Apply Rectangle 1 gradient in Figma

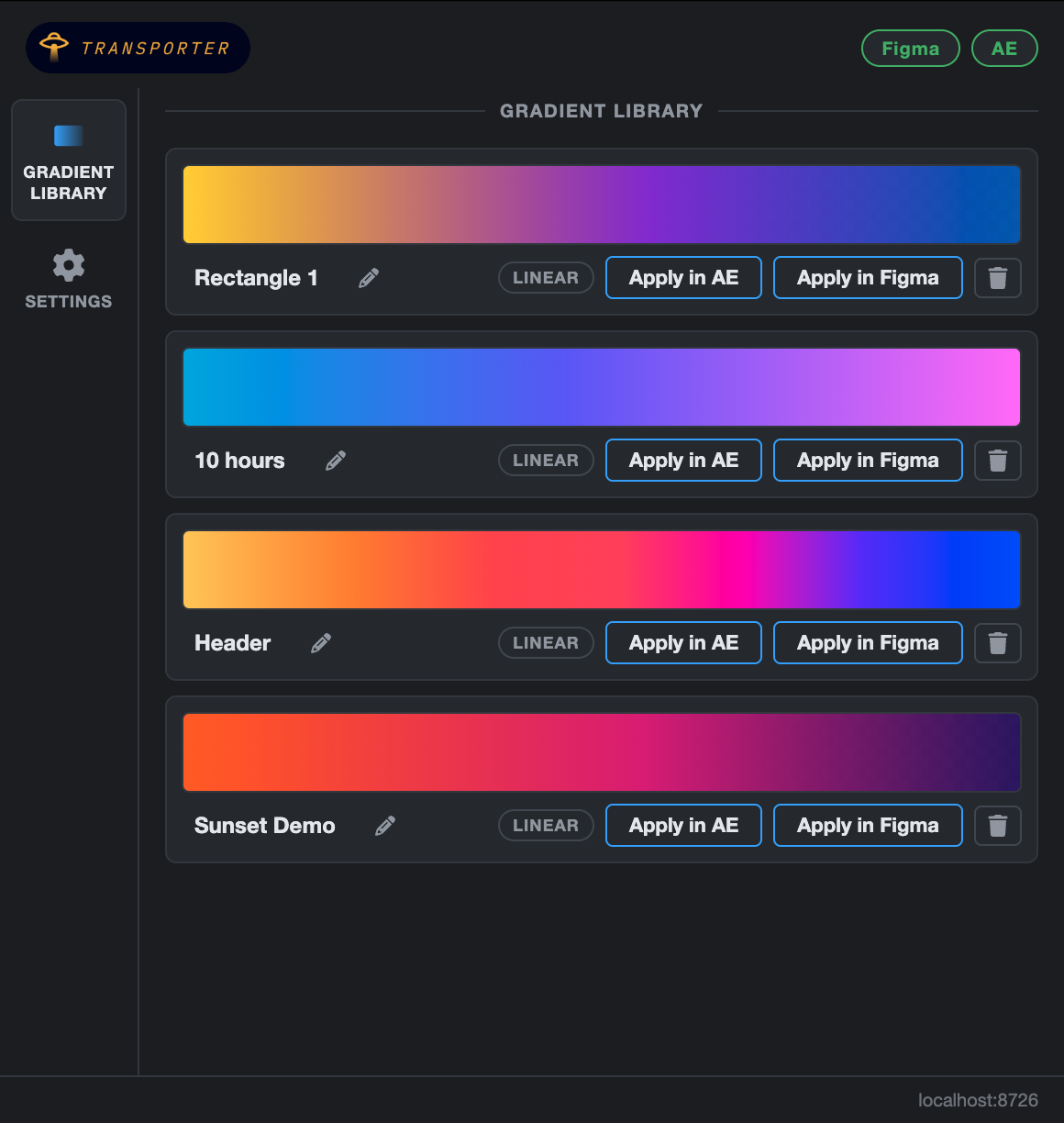coord(868,278)
